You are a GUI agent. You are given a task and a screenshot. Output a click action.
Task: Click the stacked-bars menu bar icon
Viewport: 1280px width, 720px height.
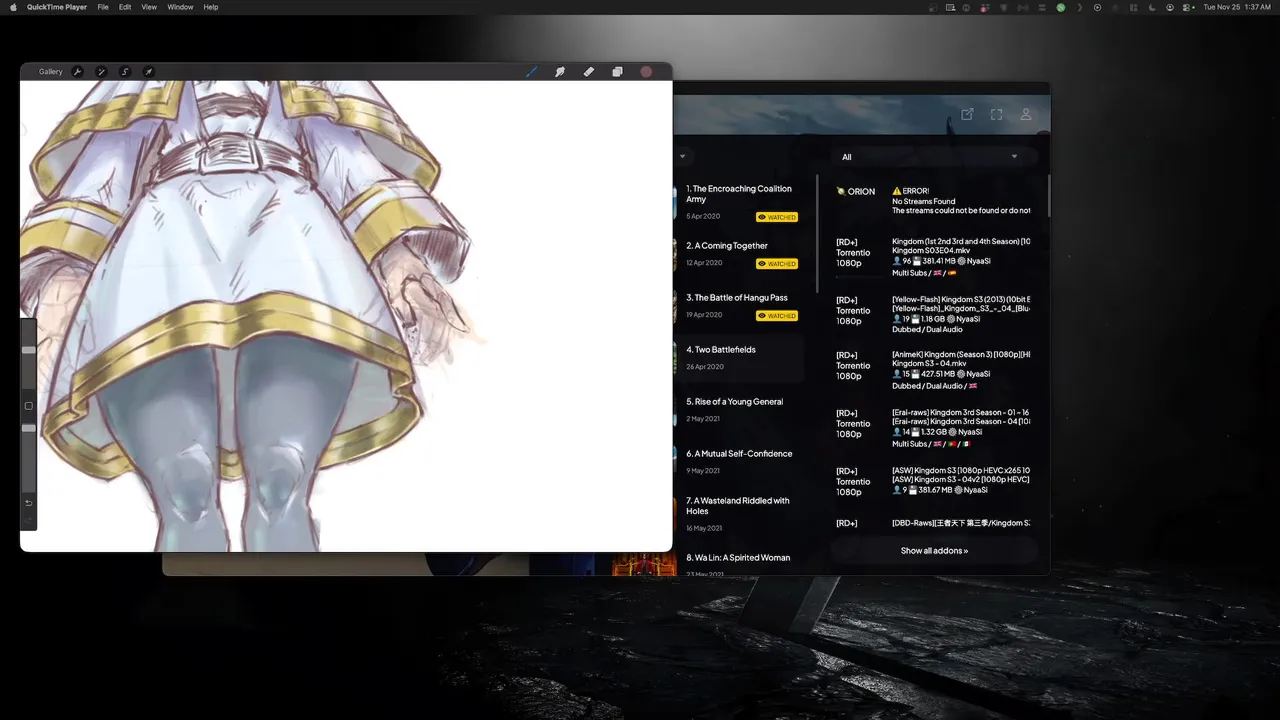click(1042, 7)
